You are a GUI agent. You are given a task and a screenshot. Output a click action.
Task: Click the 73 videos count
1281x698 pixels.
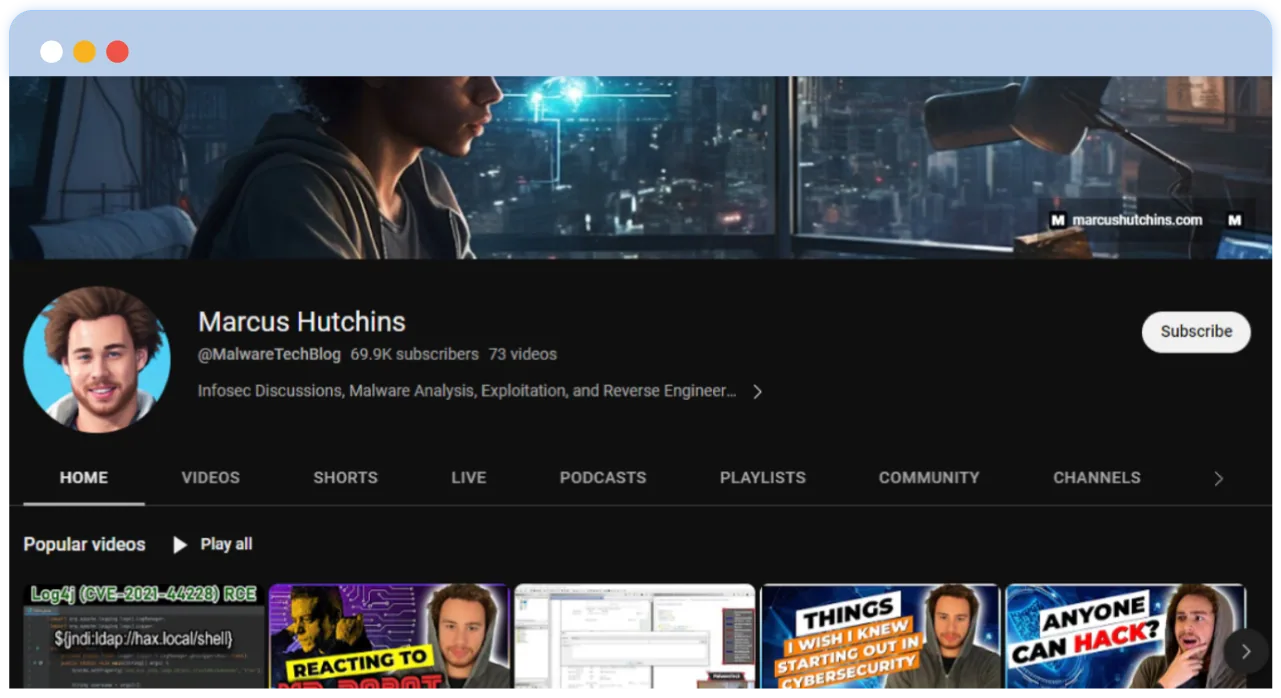pyautogui.click(x=522, y=354)
